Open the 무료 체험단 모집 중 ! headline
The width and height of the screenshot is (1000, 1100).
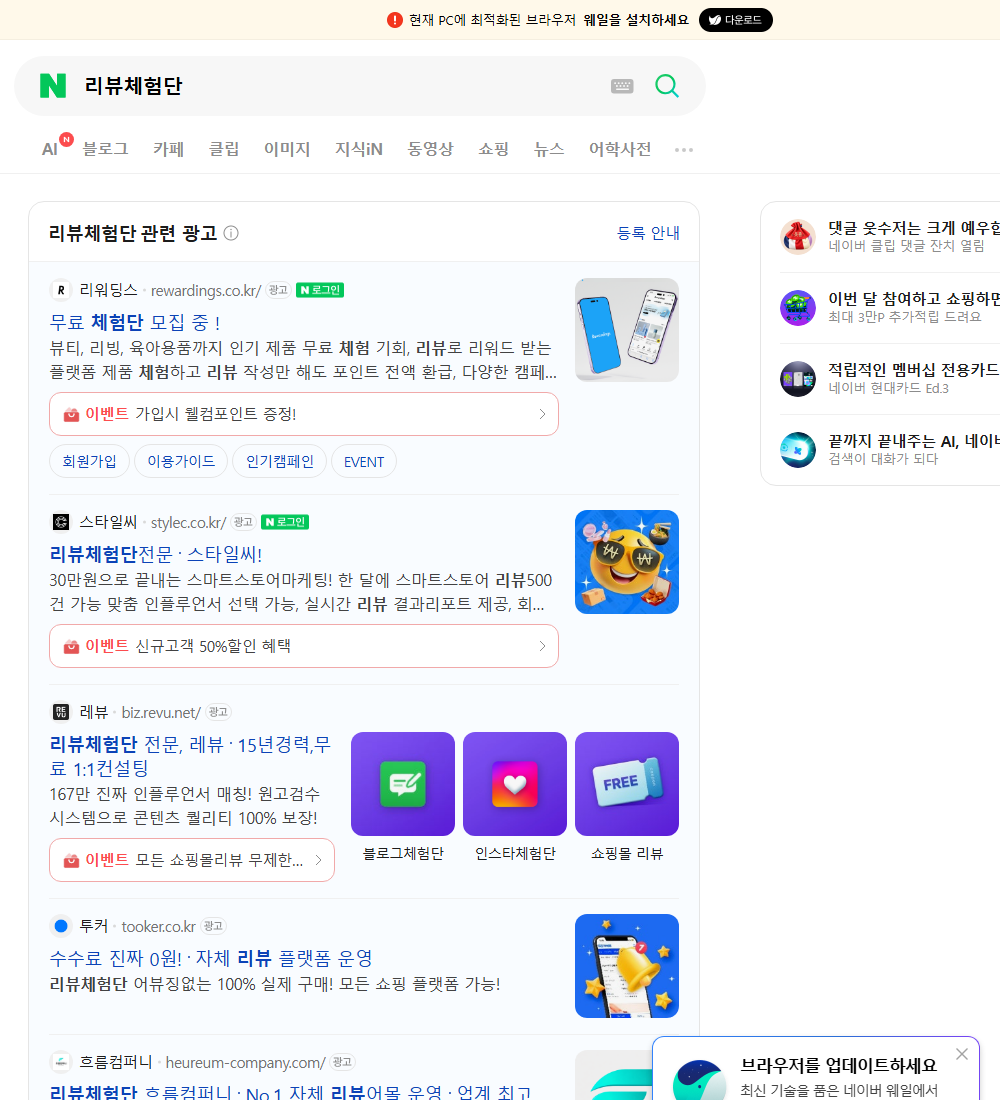(x=135, y=322)
